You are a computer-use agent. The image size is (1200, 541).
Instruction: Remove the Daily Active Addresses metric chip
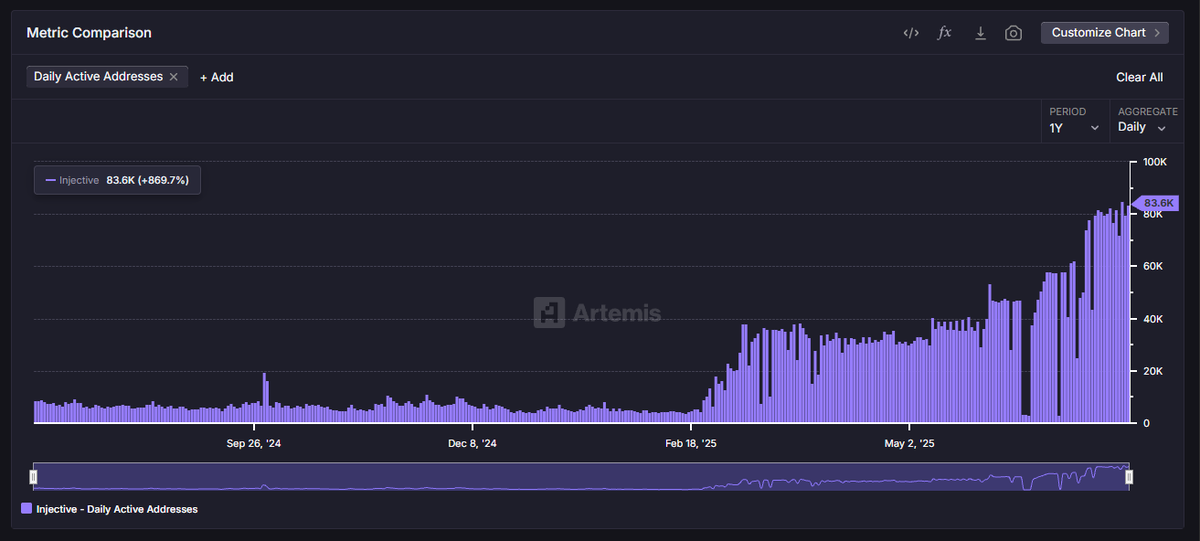[174, 77]
